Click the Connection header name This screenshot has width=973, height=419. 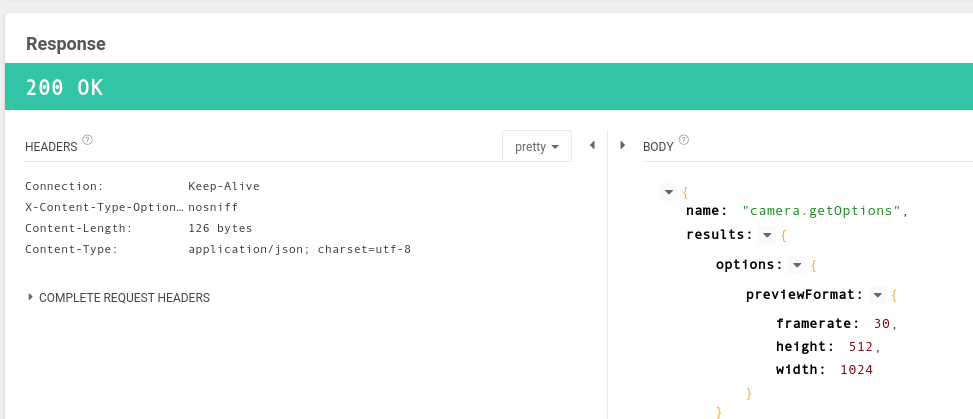[64, 186]
